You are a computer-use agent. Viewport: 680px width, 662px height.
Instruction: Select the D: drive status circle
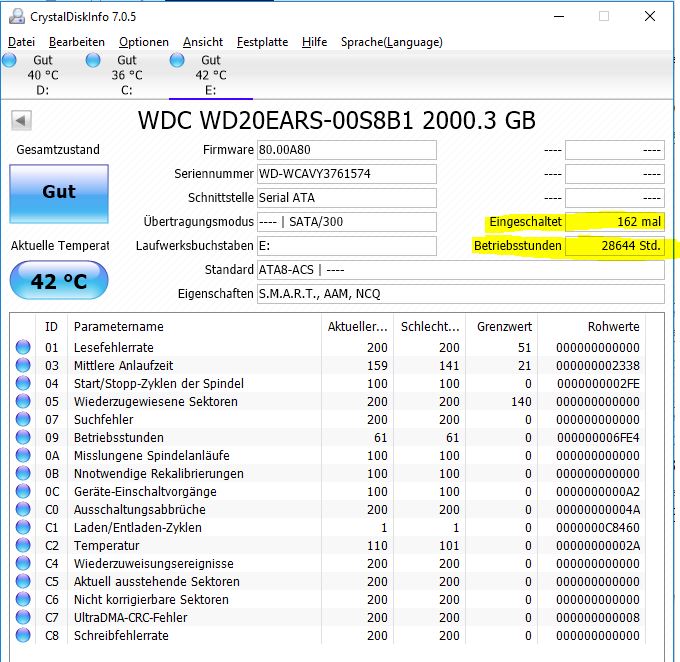coord(9,60)
